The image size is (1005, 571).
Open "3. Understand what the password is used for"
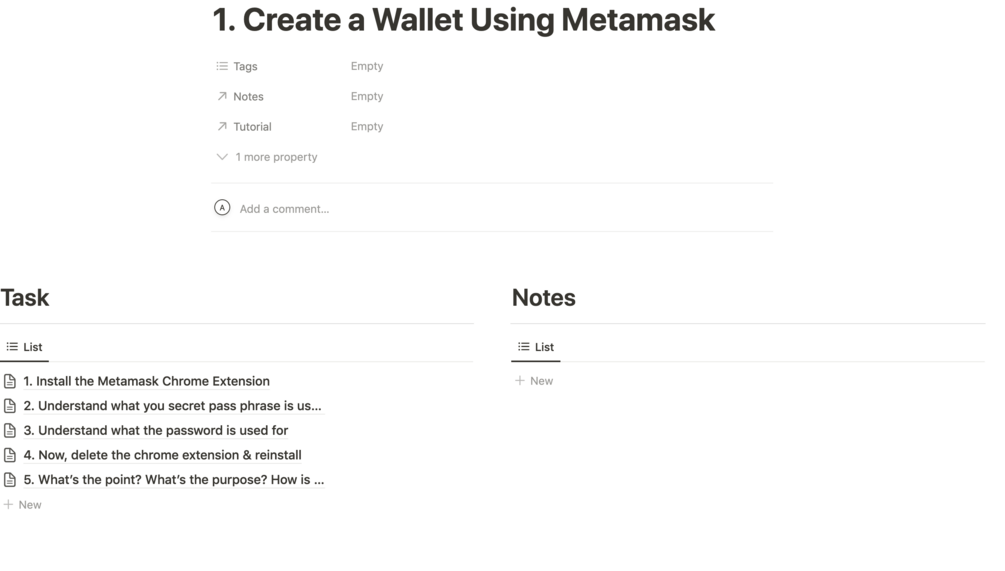point(155,431)
